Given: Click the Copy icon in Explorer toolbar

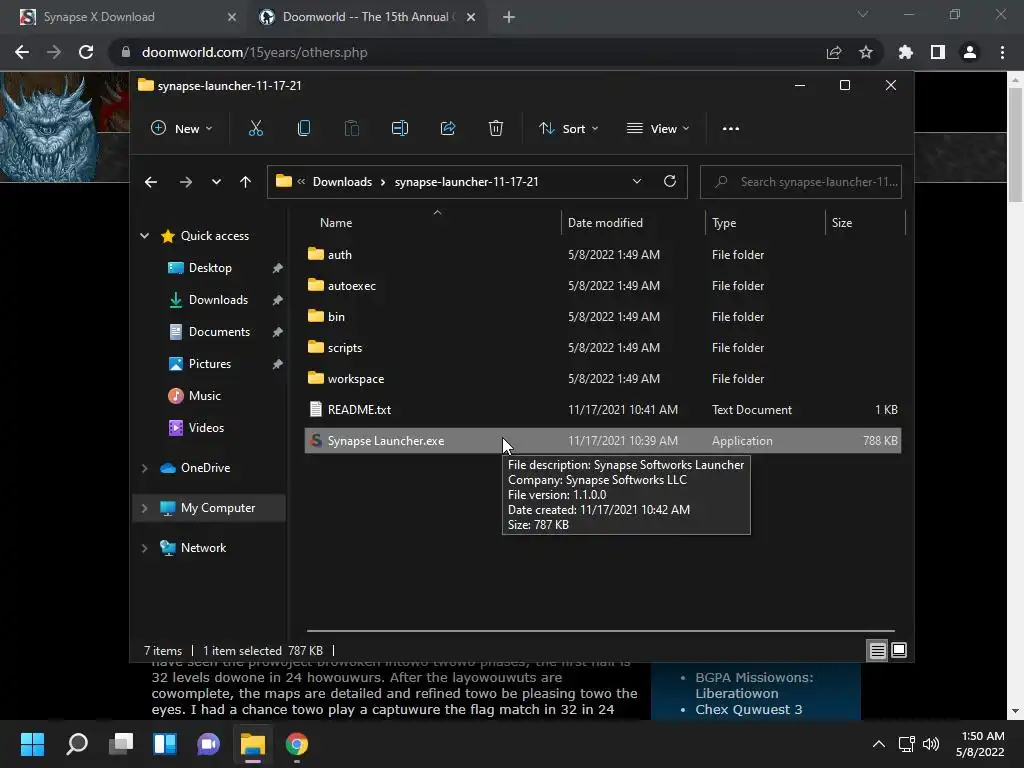Looking at the screenshot, I should 304,129.
